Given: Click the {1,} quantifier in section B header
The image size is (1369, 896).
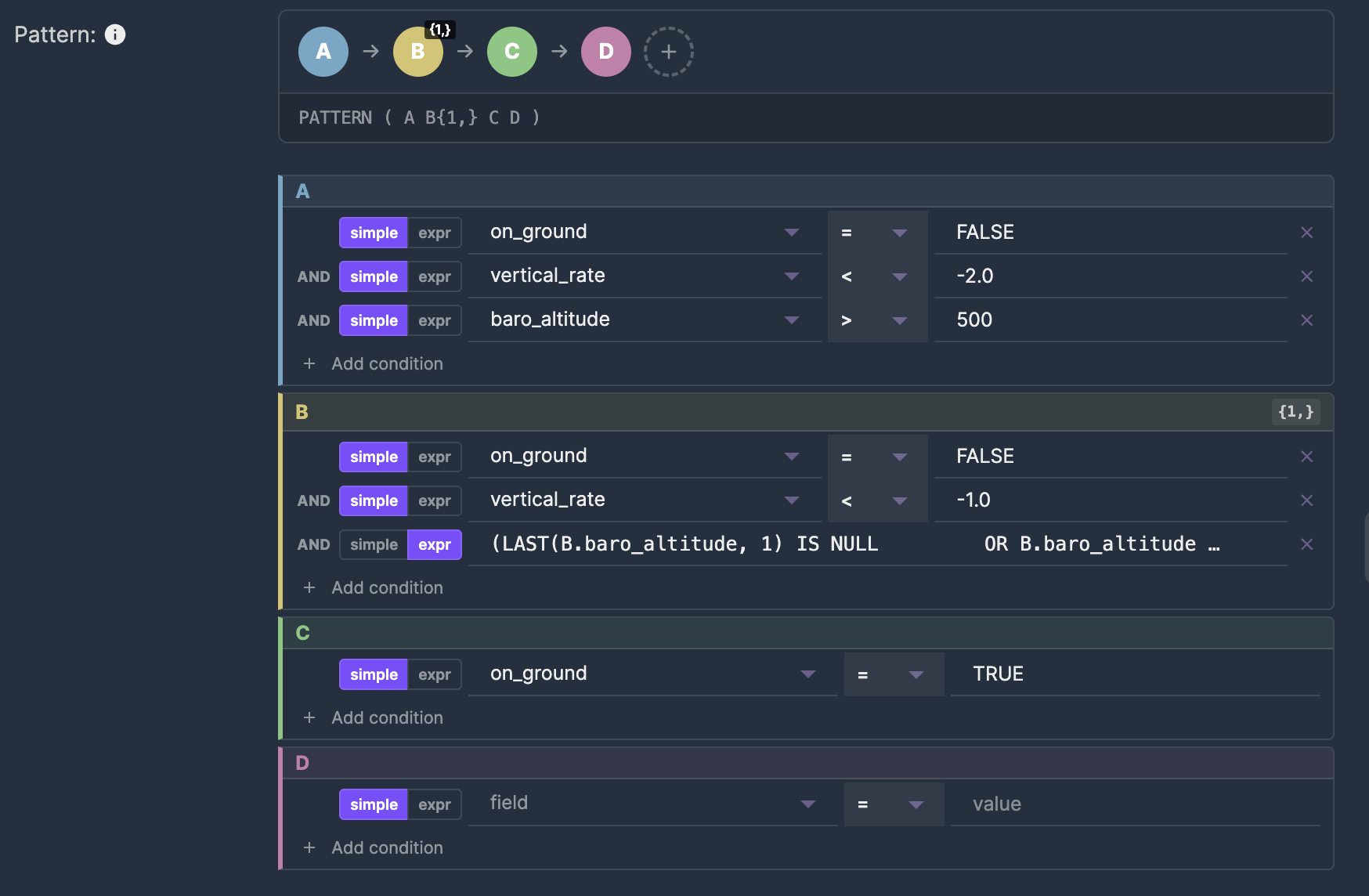Looking at the screenshot, I should [1296, 412].
